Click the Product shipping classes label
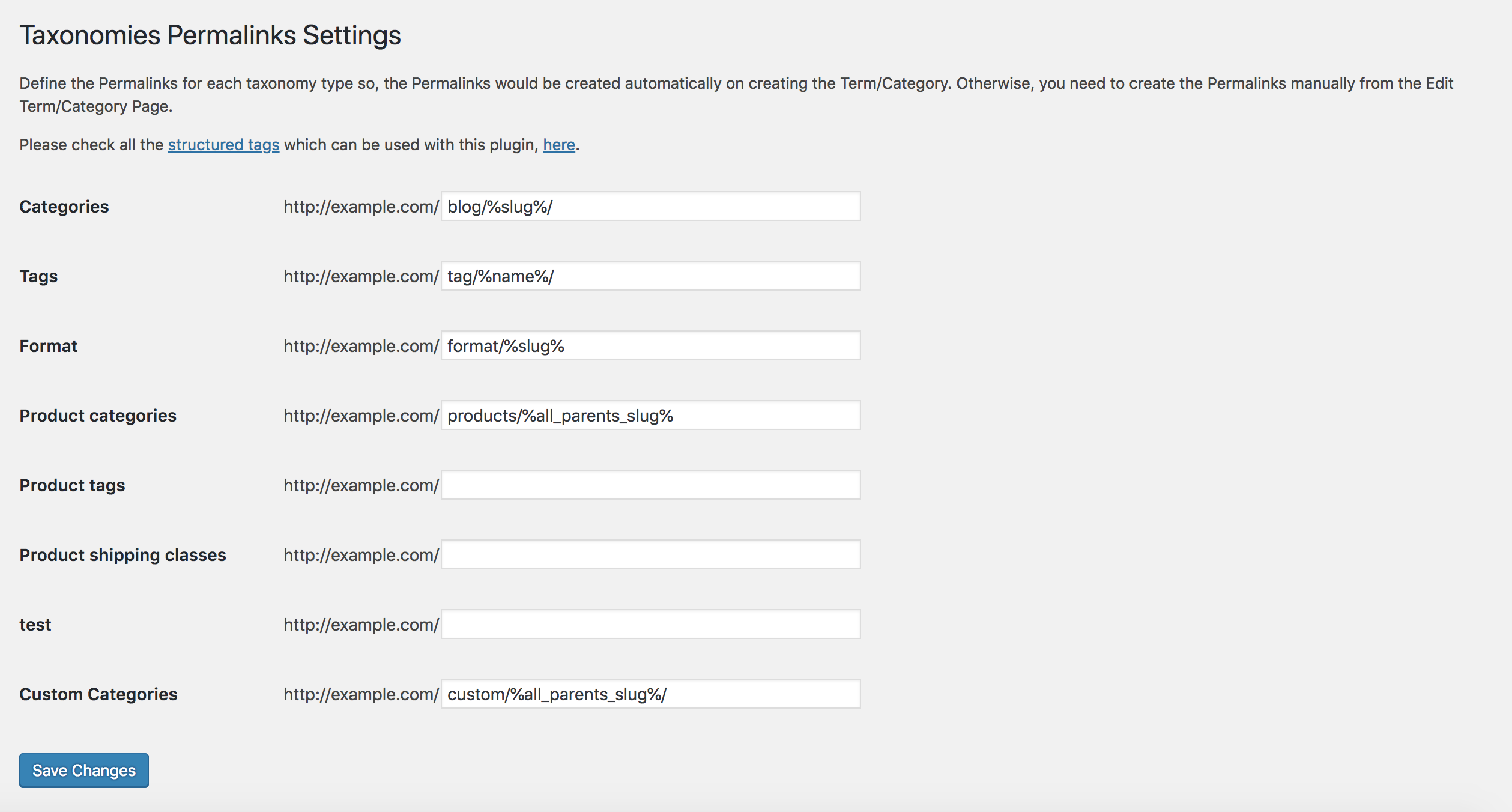 click(x=122, y=555)
